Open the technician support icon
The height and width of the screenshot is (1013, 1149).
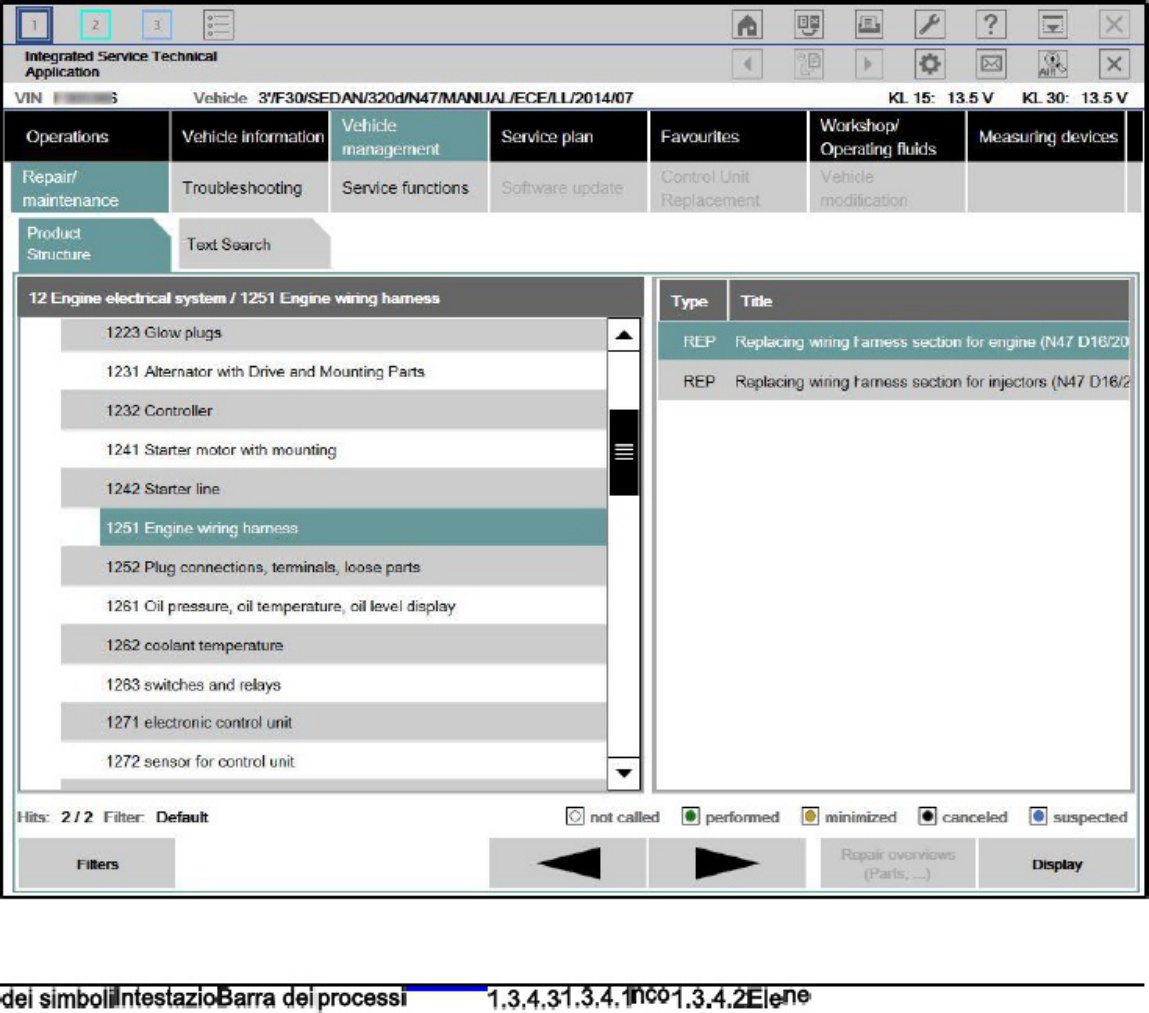[1052, 65]
